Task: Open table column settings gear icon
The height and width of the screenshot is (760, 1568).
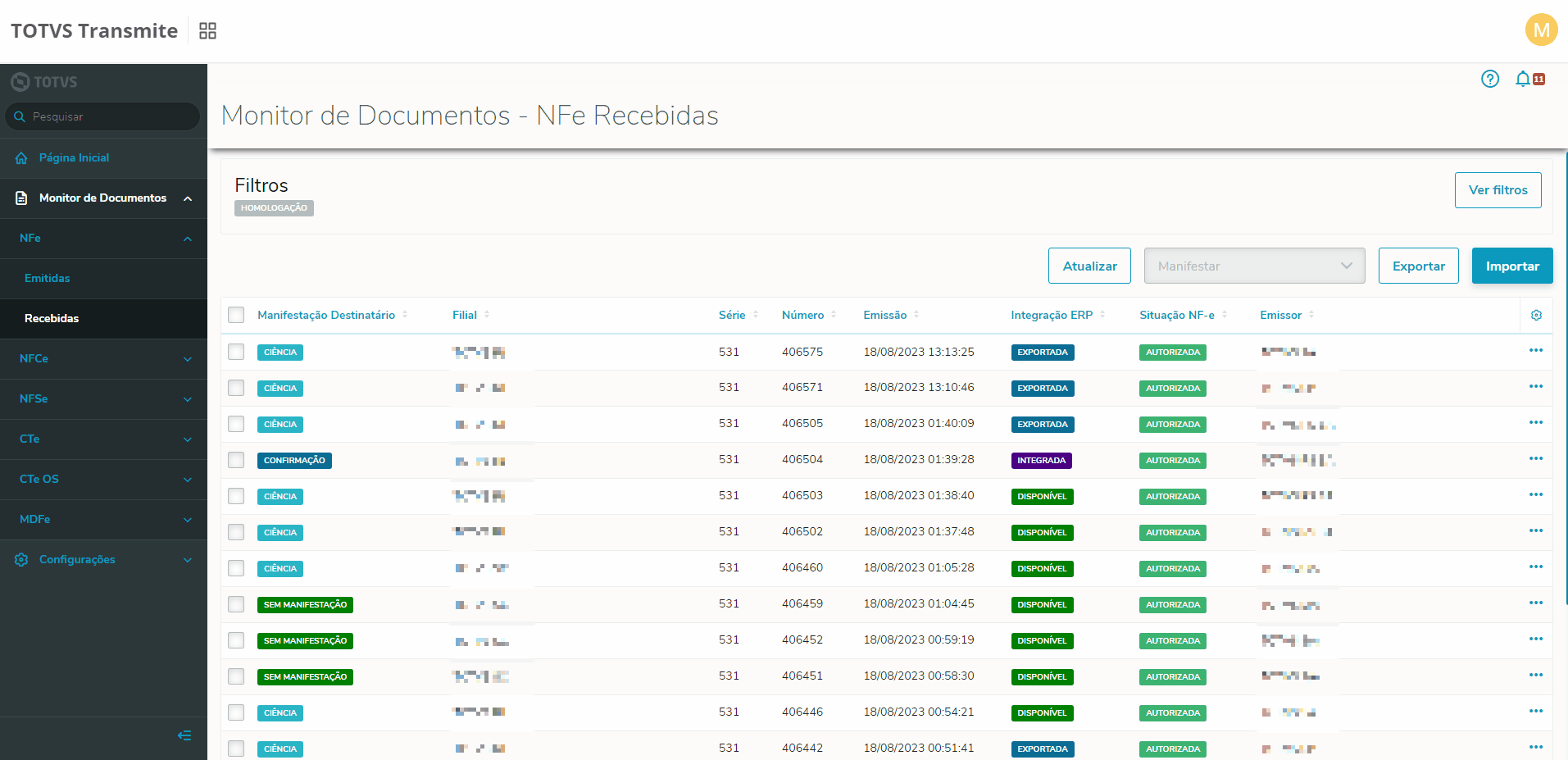Action: tap(1537, 316)
